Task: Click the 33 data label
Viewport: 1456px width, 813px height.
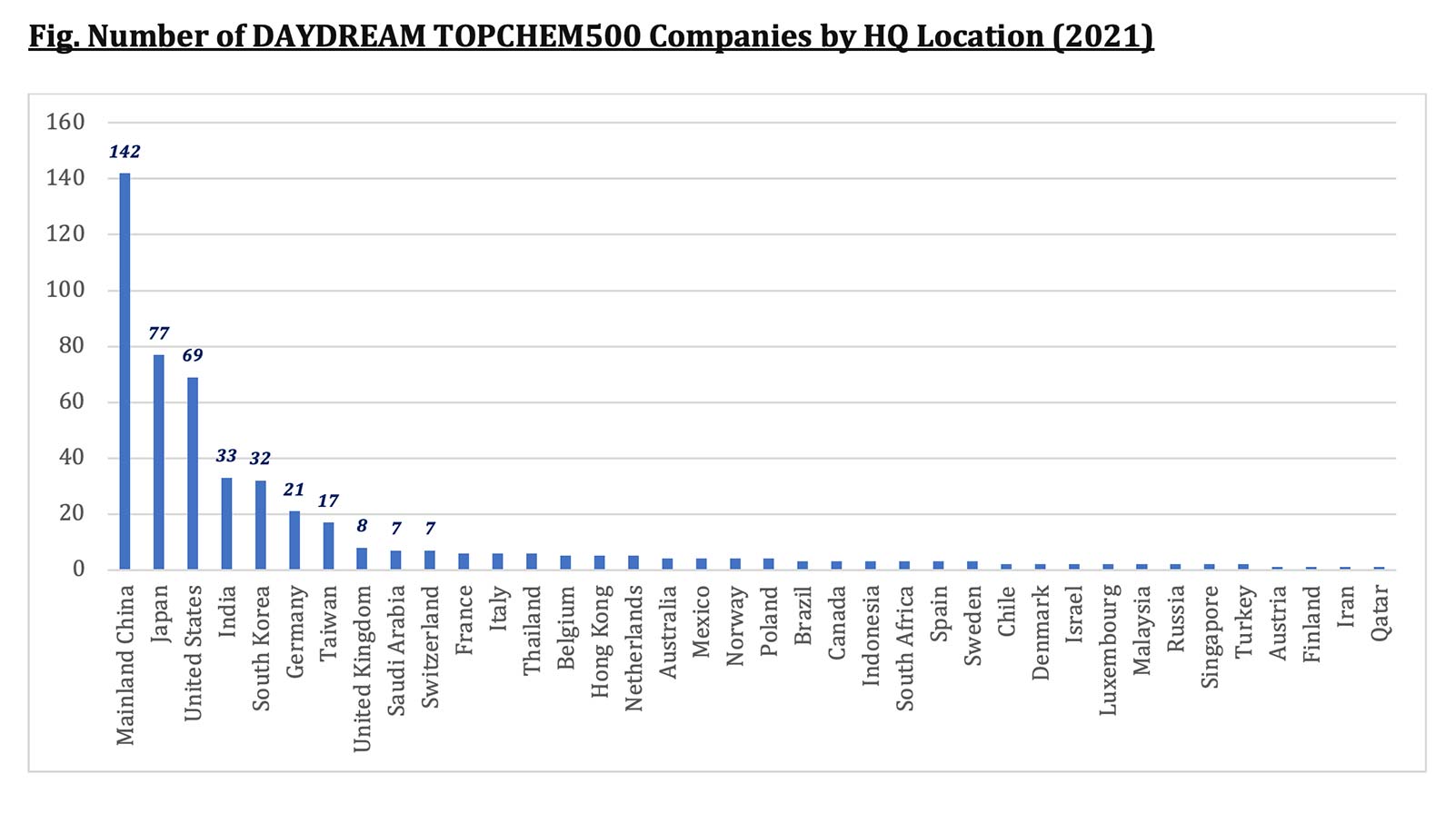Action: [x=226, y=456]
